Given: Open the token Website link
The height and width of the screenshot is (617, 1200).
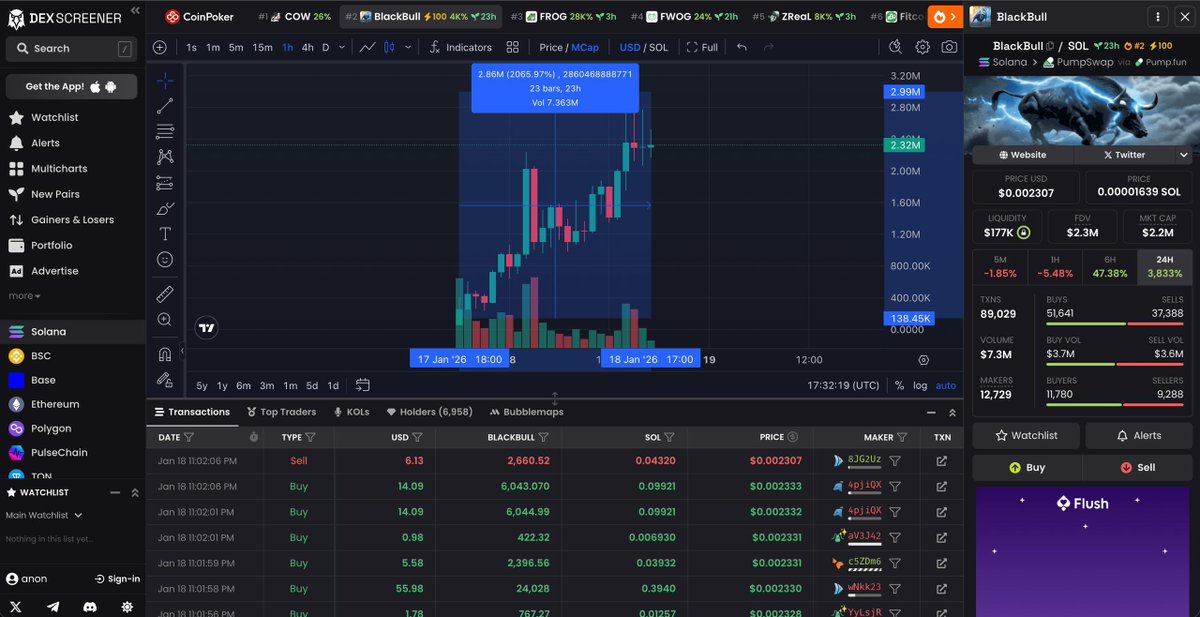Looking at the screenshot, I should point(1023,155).
